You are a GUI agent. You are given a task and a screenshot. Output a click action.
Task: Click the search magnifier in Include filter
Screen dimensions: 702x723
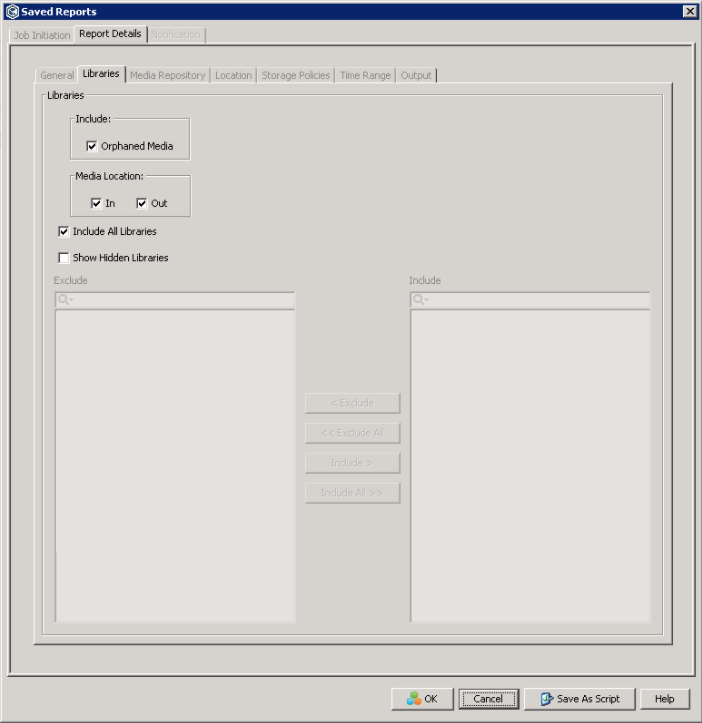[x=420, y=300]
